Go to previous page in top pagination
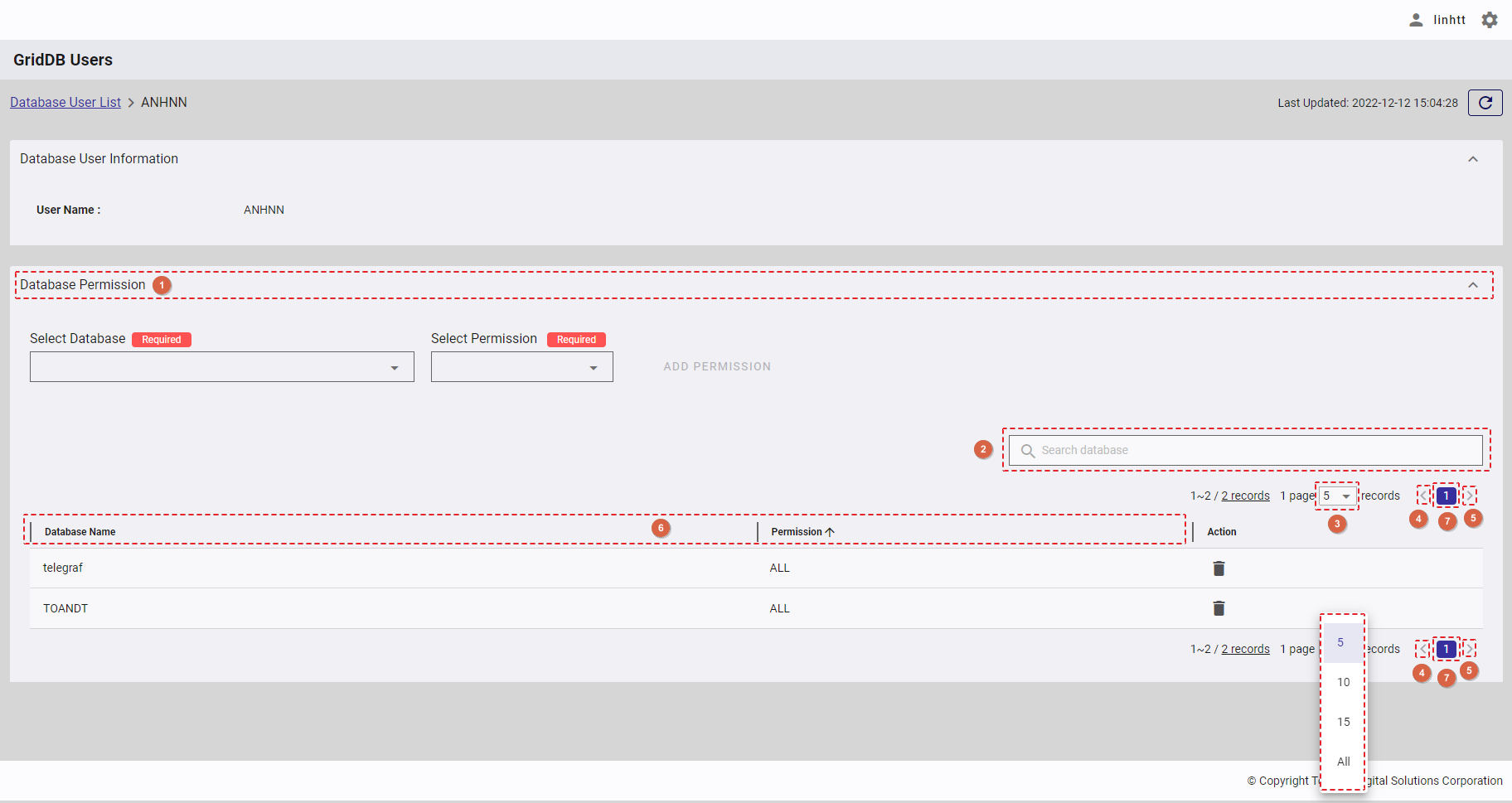1512x803 pixels. [x=1423, y=496]
